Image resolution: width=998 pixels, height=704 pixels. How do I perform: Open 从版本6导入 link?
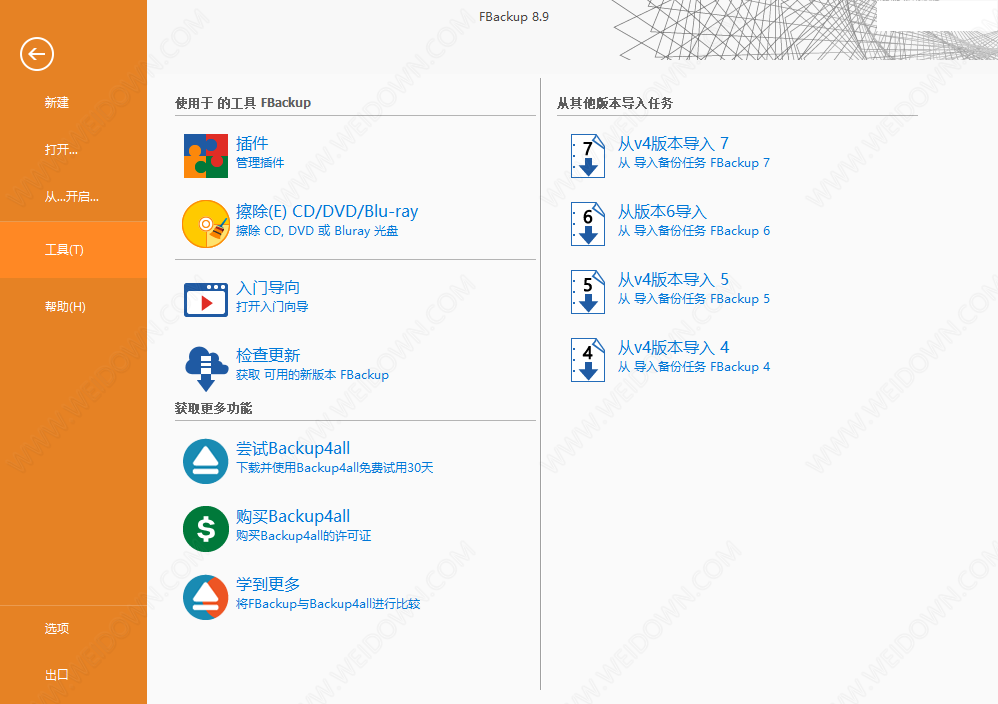click(662, 211)
